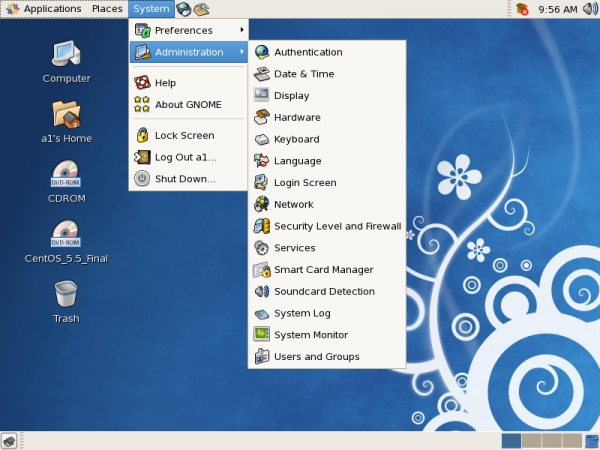Switch to the first workspace
The height and width of the screenshot is (450, 600).
[511, 441]
